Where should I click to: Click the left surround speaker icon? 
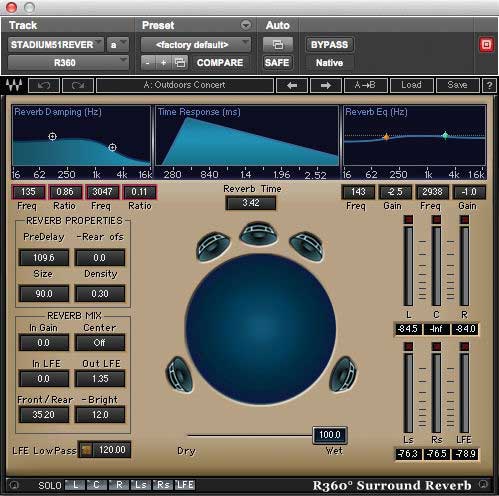(x=180, y=374)
